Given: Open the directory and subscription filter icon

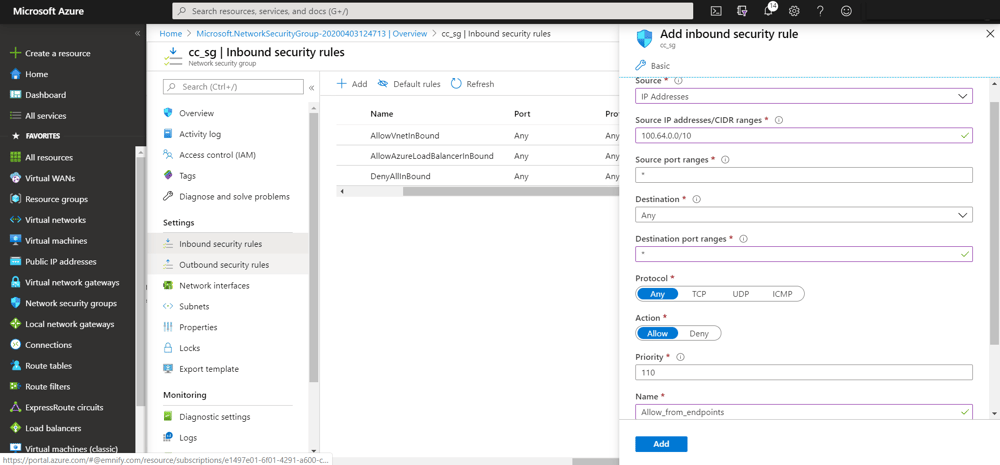Looking at the screenshot, I should point(742,11).
